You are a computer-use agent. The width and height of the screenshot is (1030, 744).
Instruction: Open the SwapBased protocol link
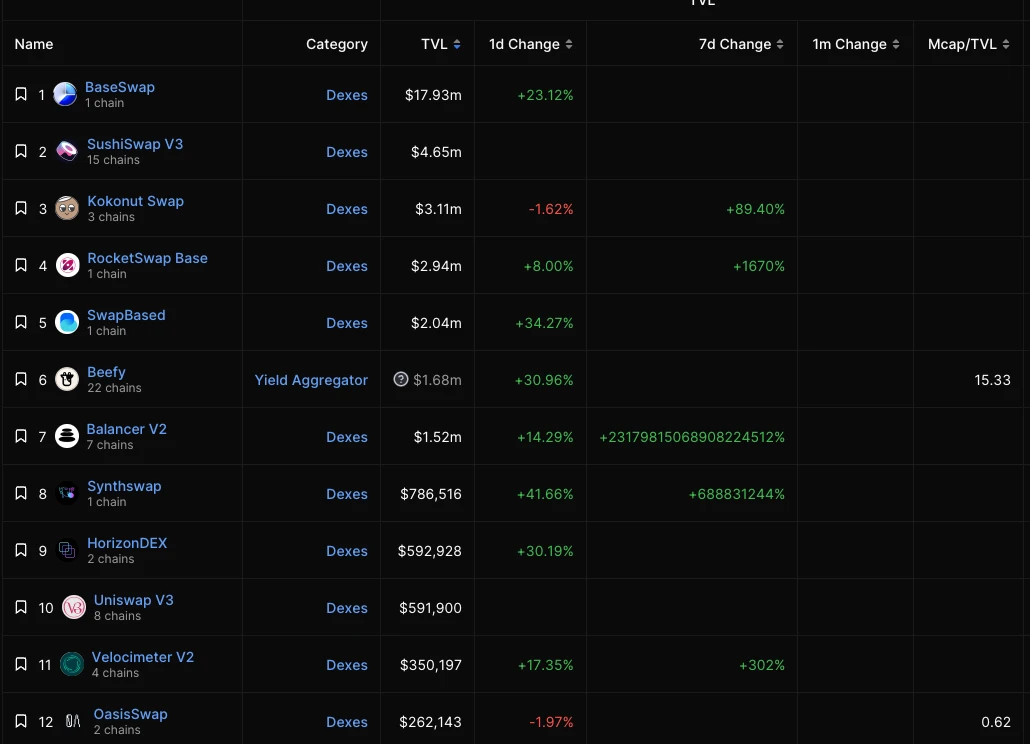coord(126,315)
